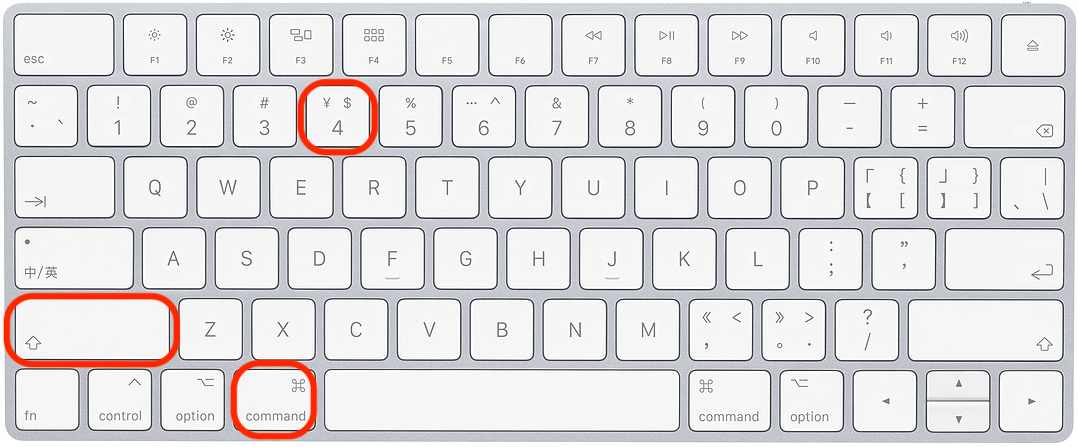
Task: Click the circled 4 dollar key
Action: tap(337, 116)
